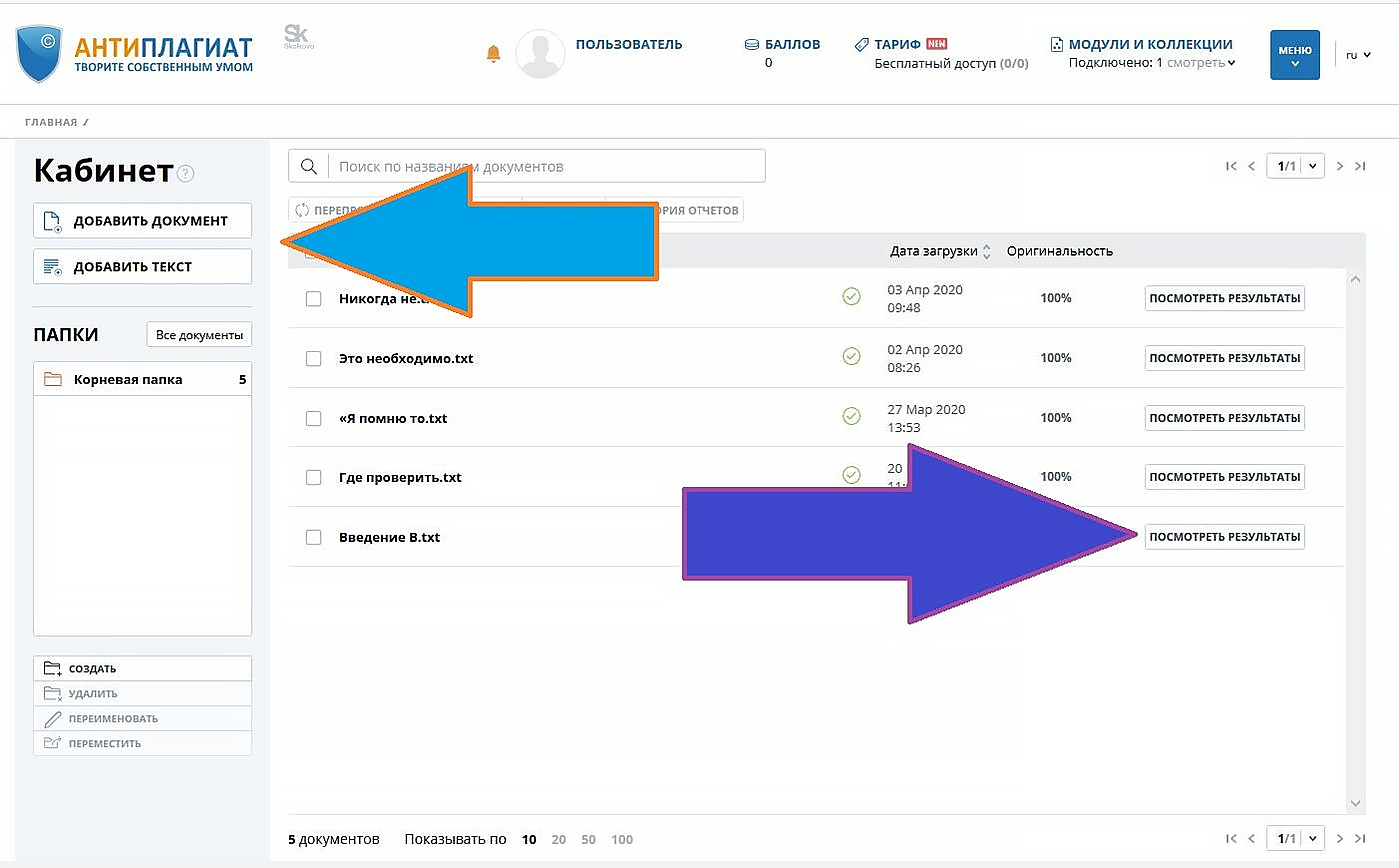Click ПЕРЕМЕСТИТЬ folder button
Viewport: 1399px width, 868px height.
pyautogui.click(x=142, y=743)
